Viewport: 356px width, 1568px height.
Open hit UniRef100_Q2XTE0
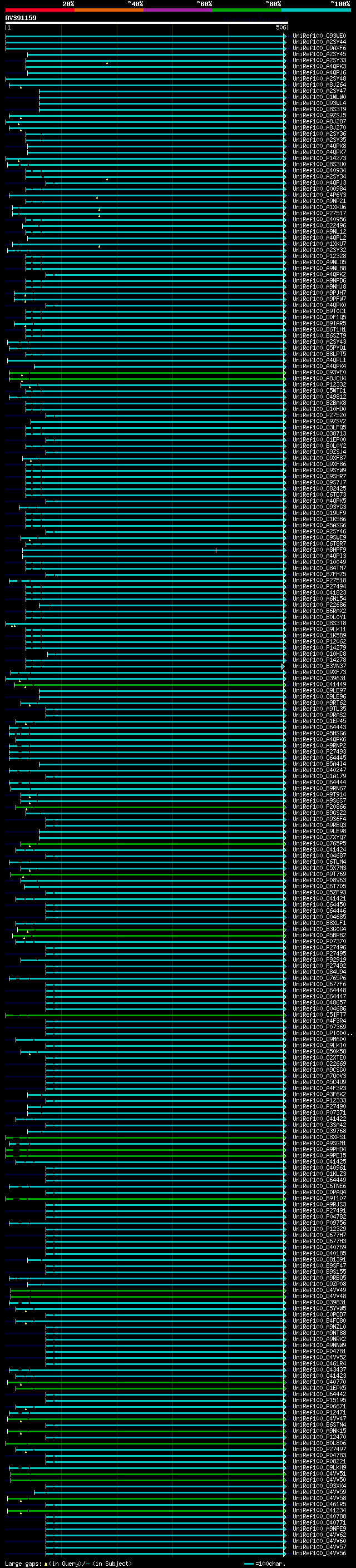pyautogui.click(x=319, y=1058)
